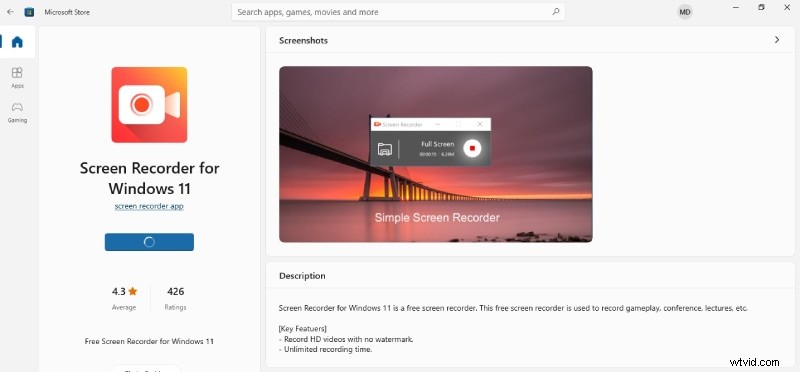Expand the Screenshots section chevron

[777, 40]
